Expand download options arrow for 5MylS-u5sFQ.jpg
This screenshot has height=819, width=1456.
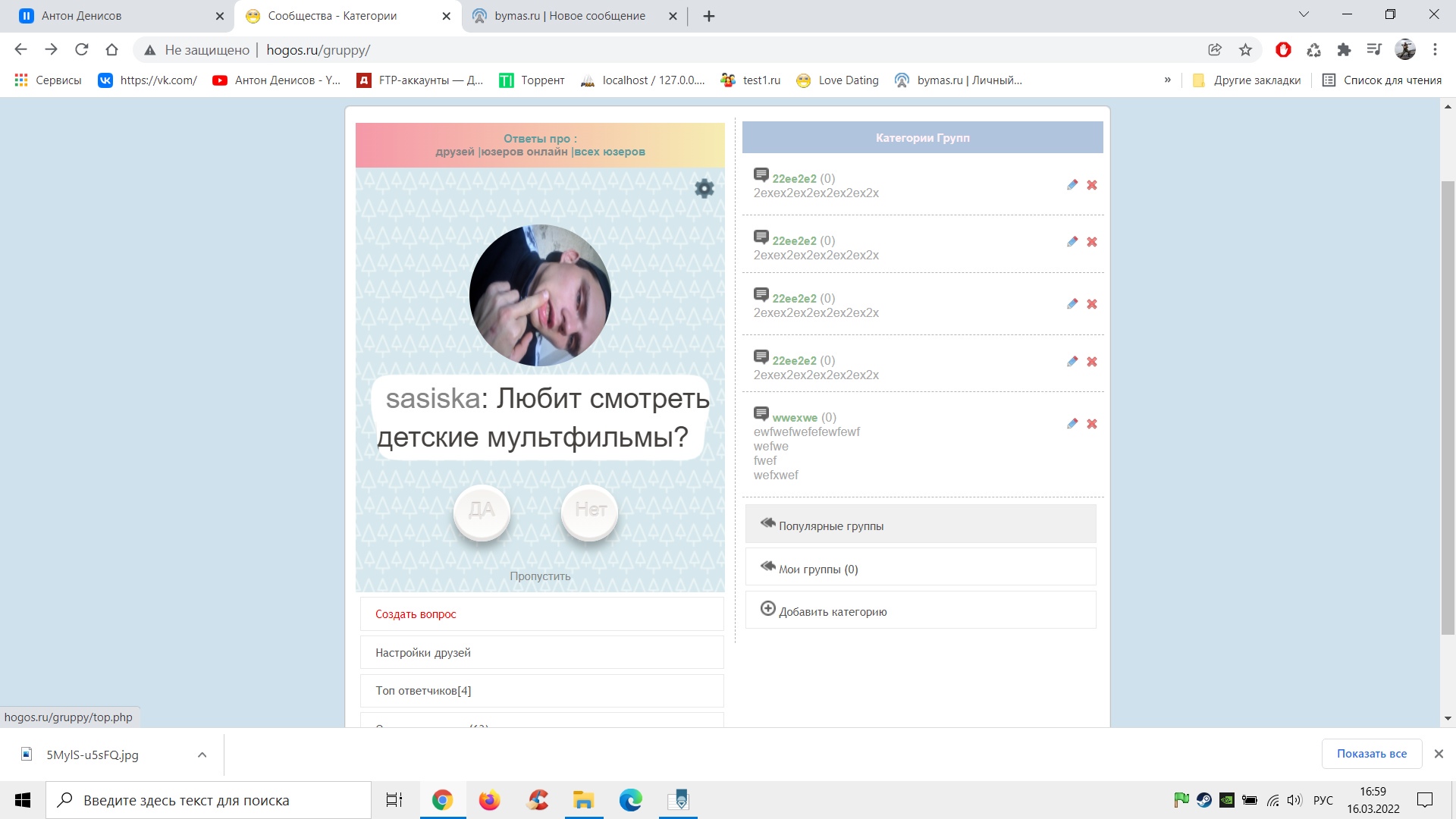coord(202,755)
